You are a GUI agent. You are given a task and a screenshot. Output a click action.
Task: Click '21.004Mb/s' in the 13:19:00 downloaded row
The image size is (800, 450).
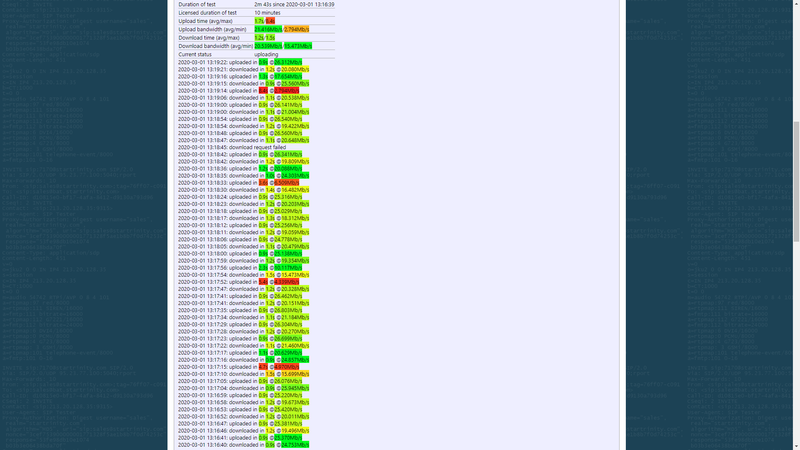(295, 112)
